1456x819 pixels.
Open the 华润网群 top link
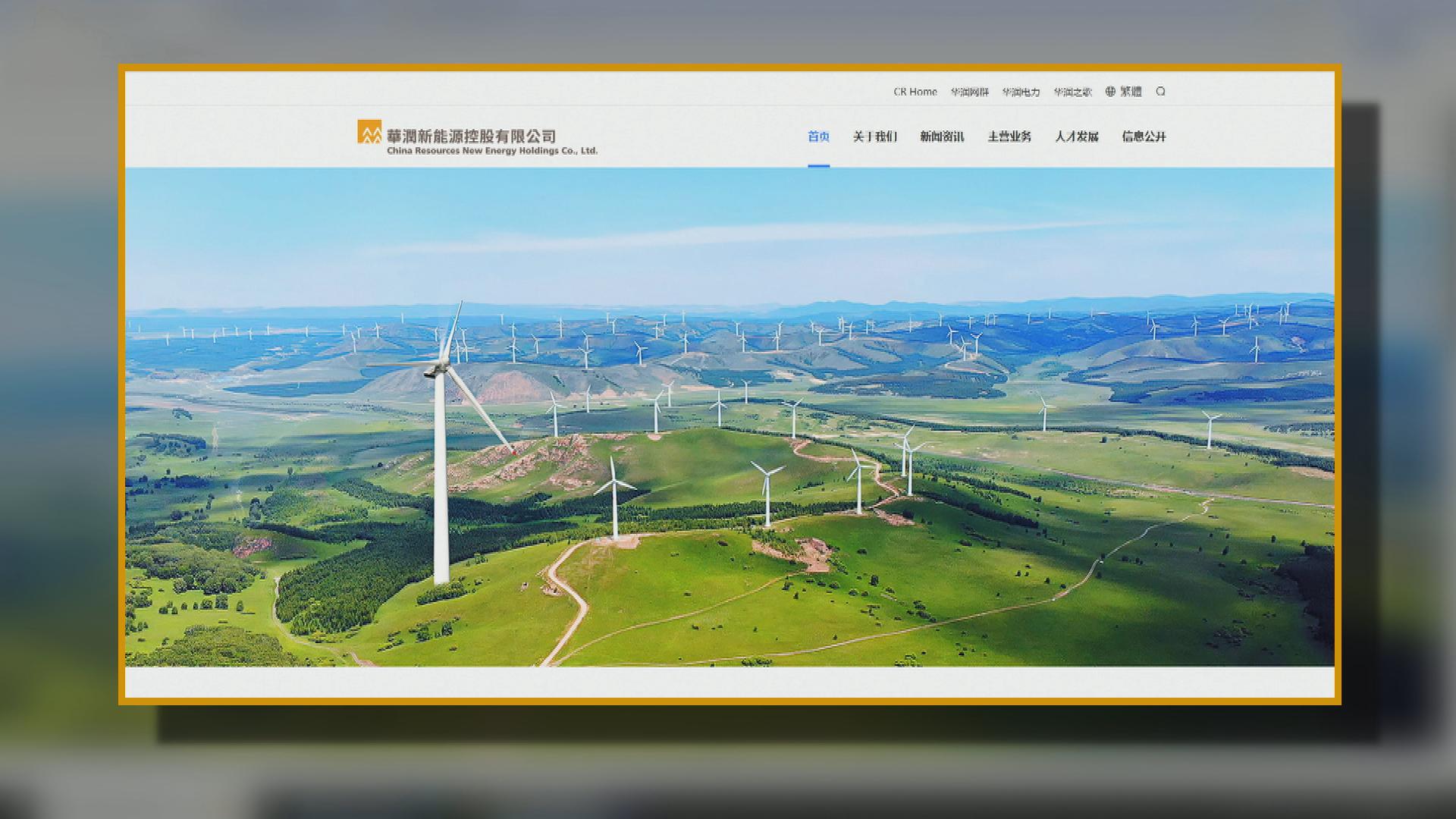coord(970,92)
